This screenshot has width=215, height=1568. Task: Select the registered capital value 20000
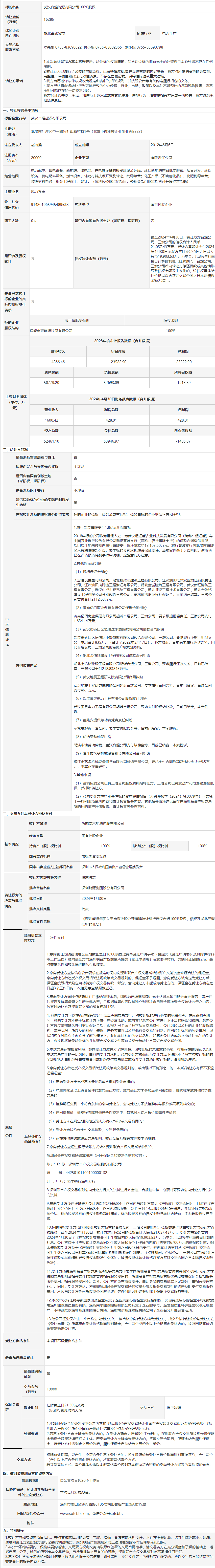tap(36, 158)
